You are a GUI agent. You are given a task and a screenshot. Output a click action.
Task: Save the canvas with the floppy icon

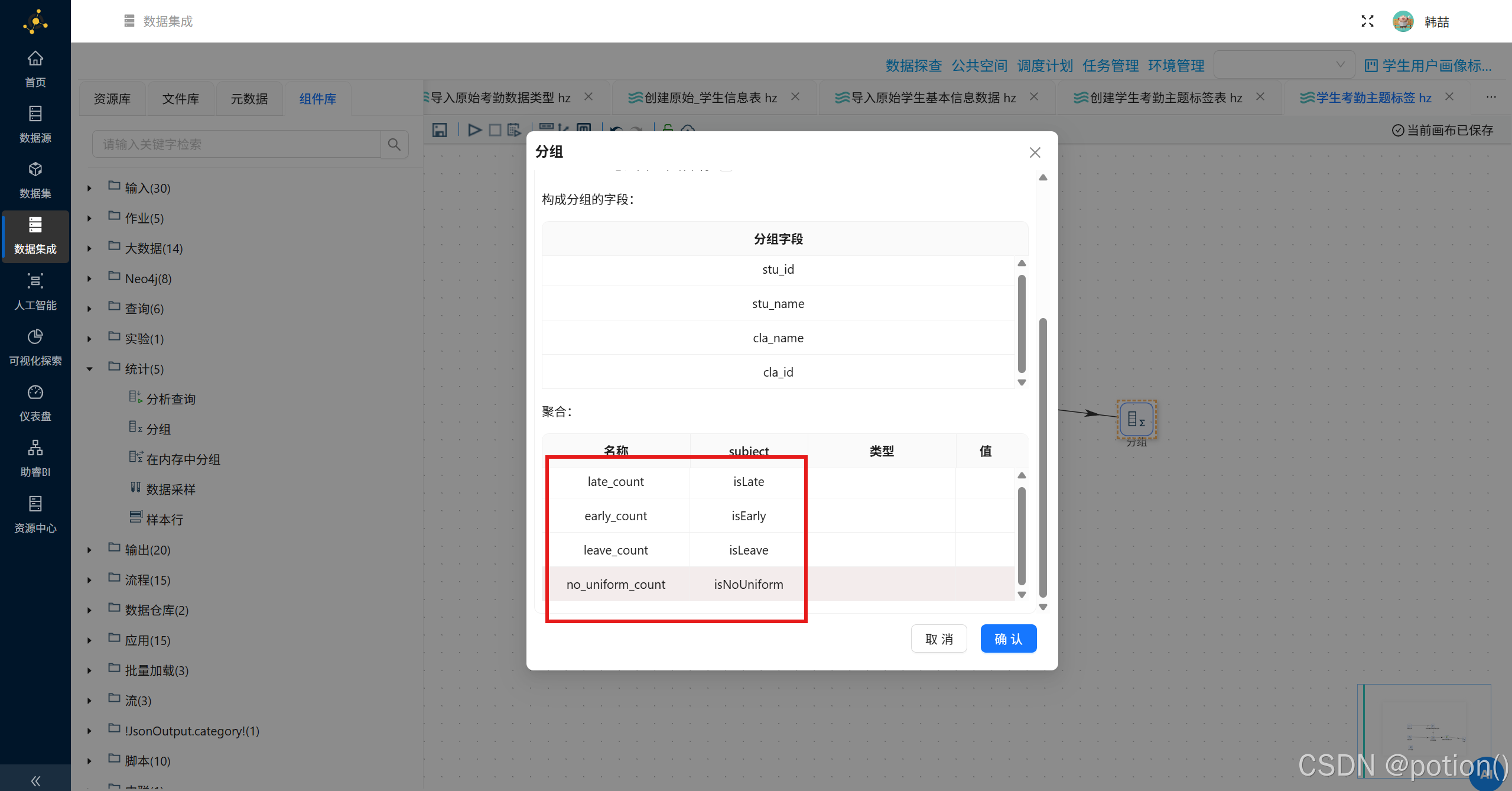(x=440, y=130)
